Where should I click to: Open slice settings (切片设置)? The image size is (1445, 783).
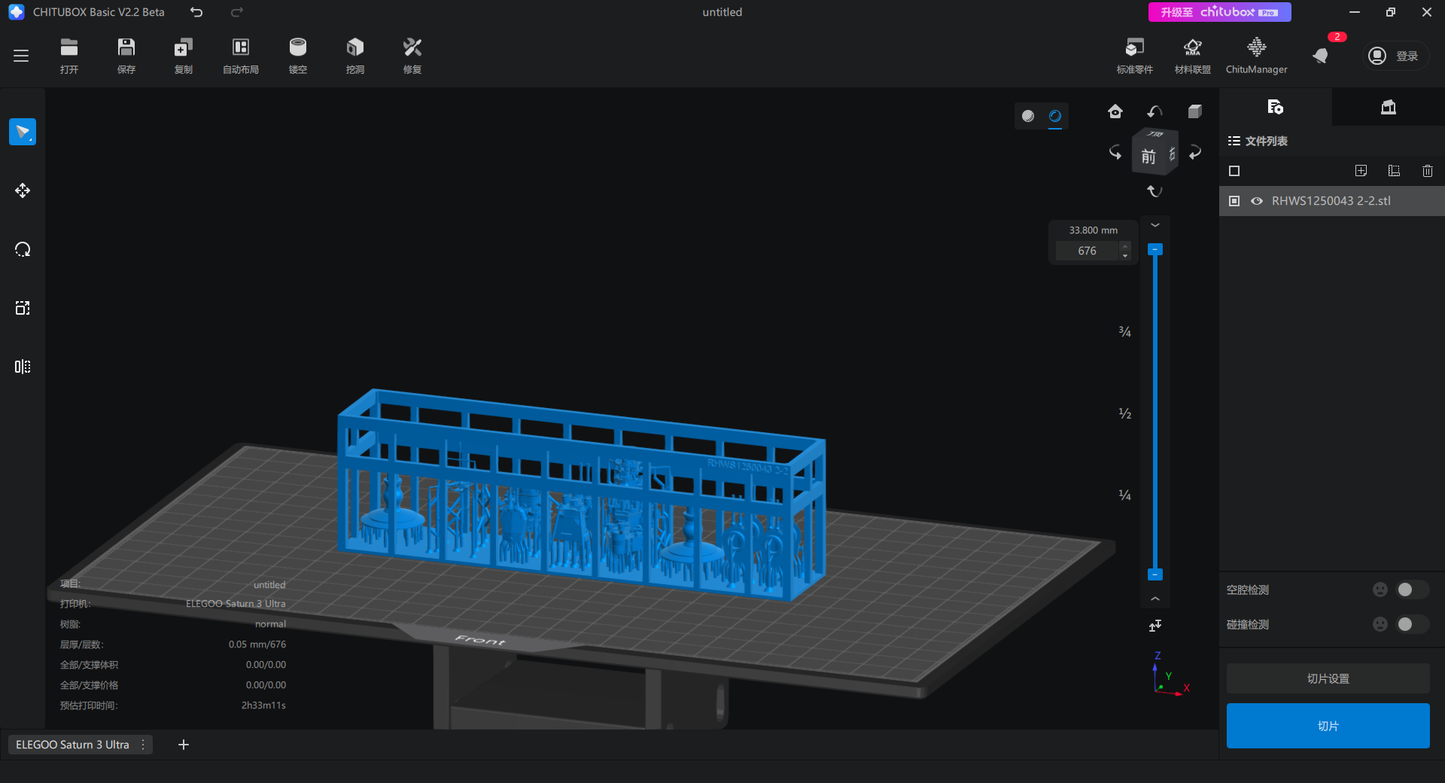click(1328, 679)
